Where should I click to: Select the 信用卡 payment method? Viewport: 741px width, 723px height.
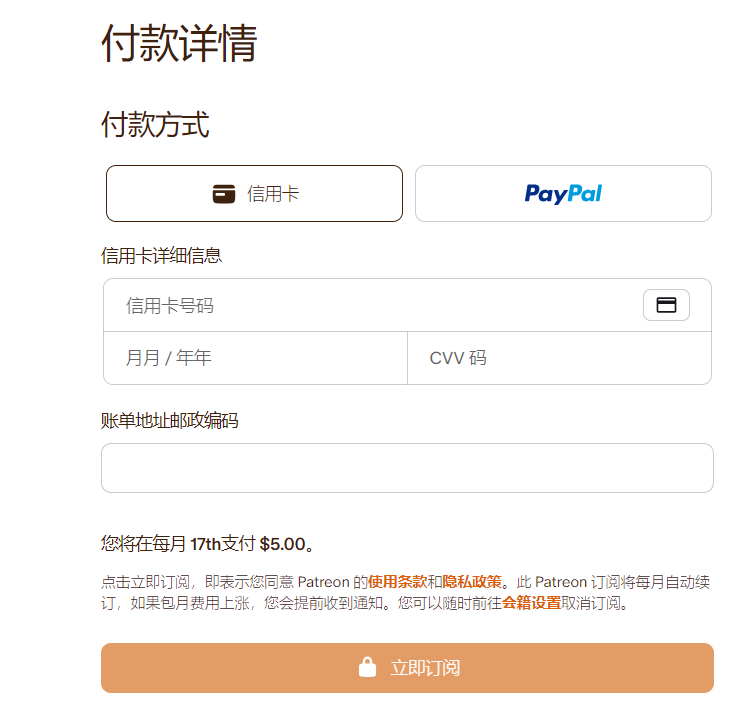click(254, 193)
